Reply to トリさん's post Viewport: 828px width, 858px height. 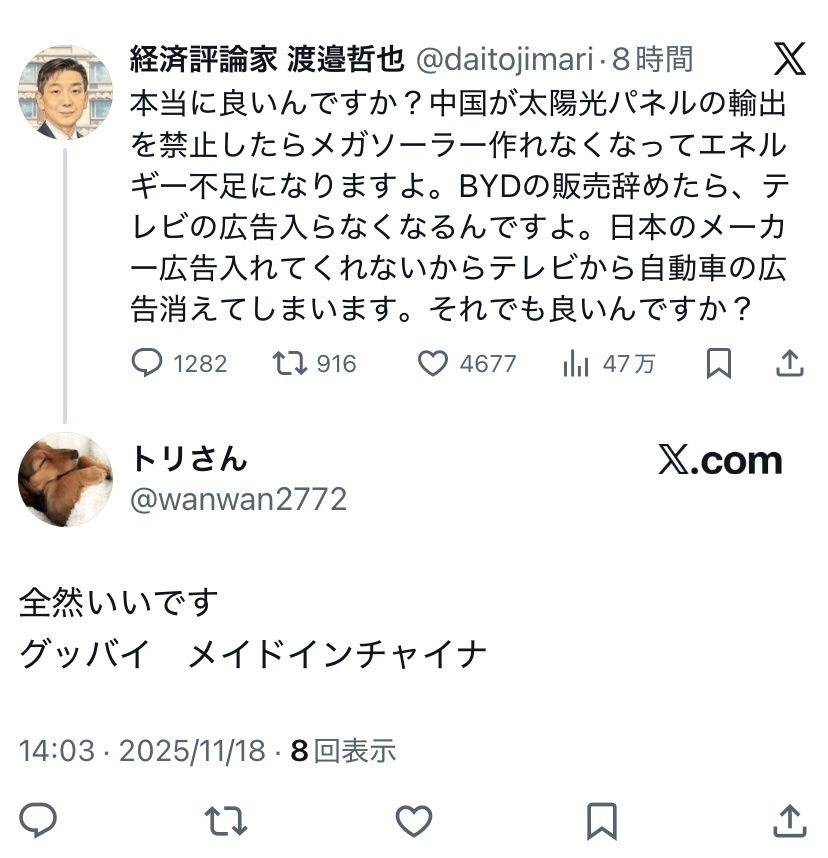(38, 820)
